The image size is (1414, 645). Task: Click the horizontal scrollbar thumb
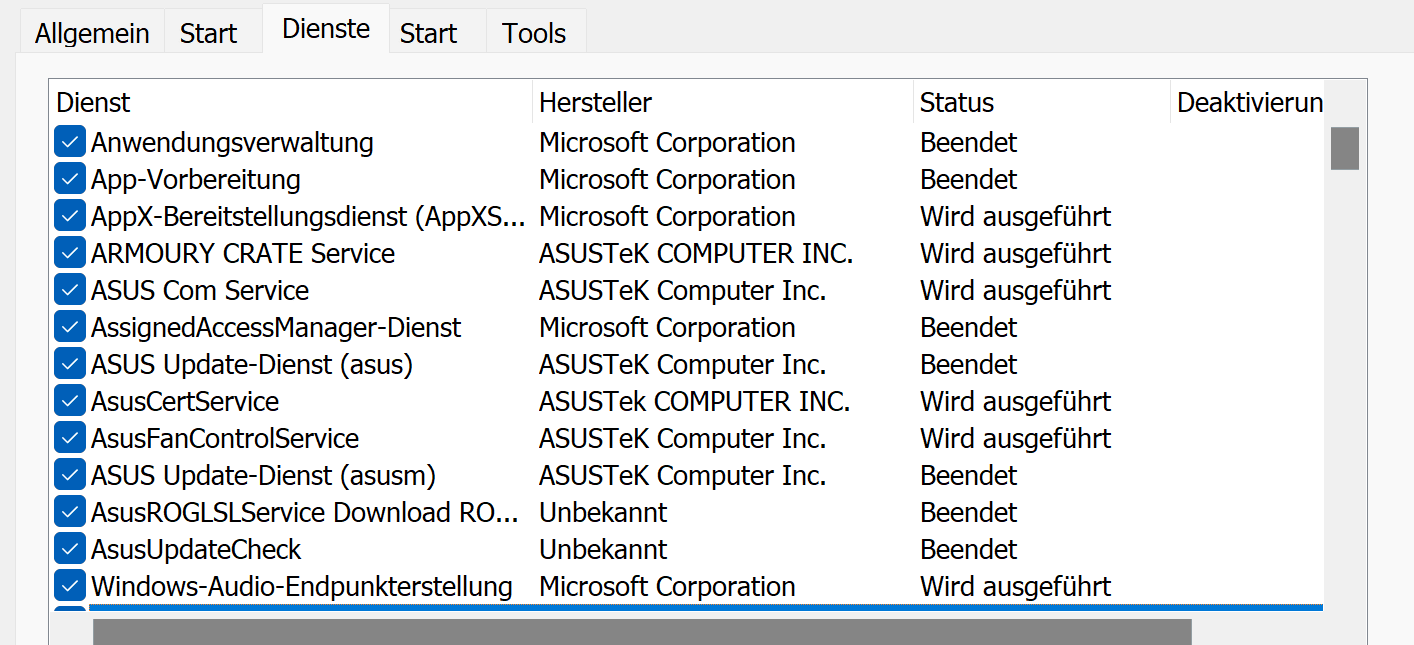pyautogui.click(x=641, y=631)
